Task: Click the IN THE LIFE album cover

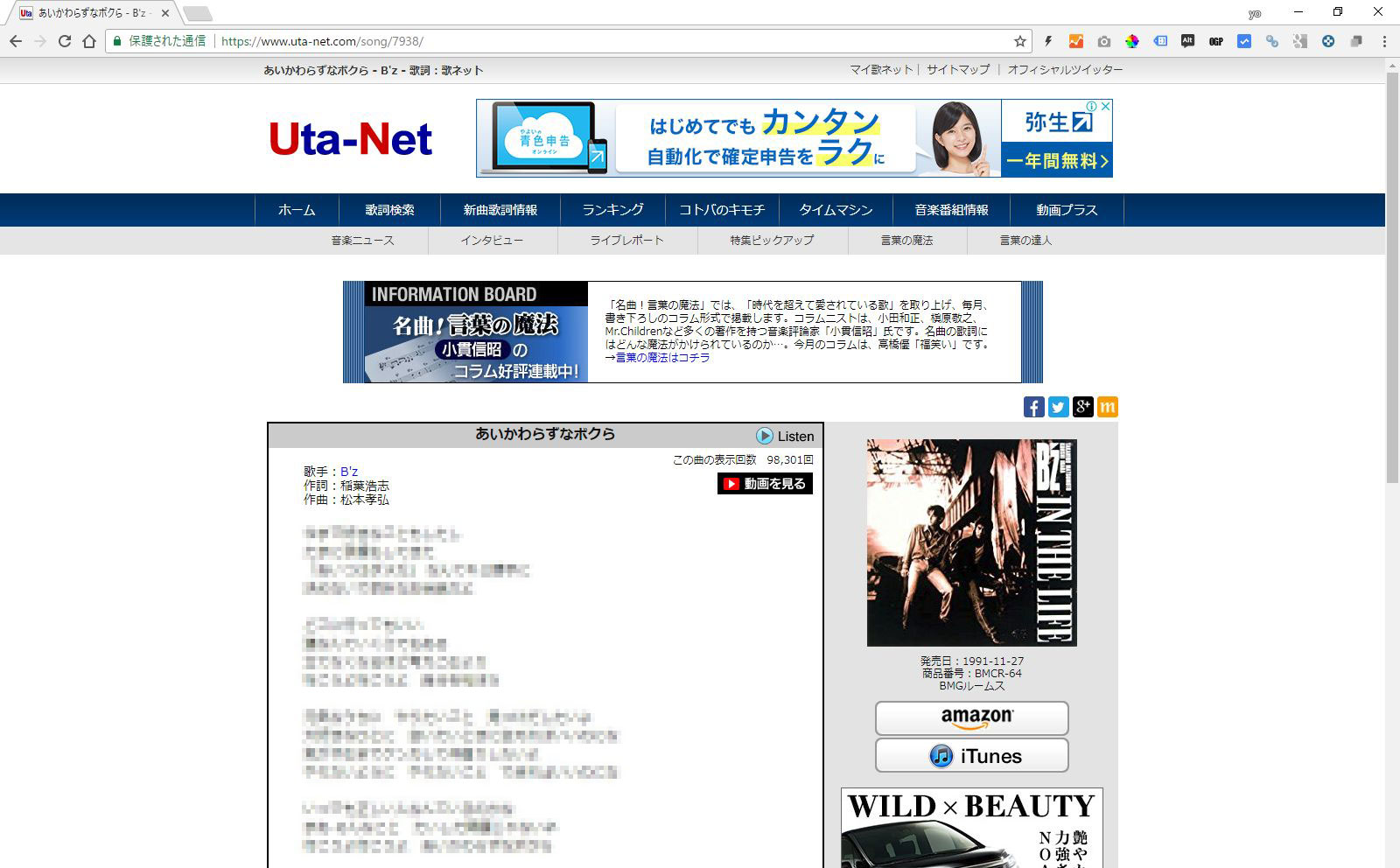Action: click(971, 542)
